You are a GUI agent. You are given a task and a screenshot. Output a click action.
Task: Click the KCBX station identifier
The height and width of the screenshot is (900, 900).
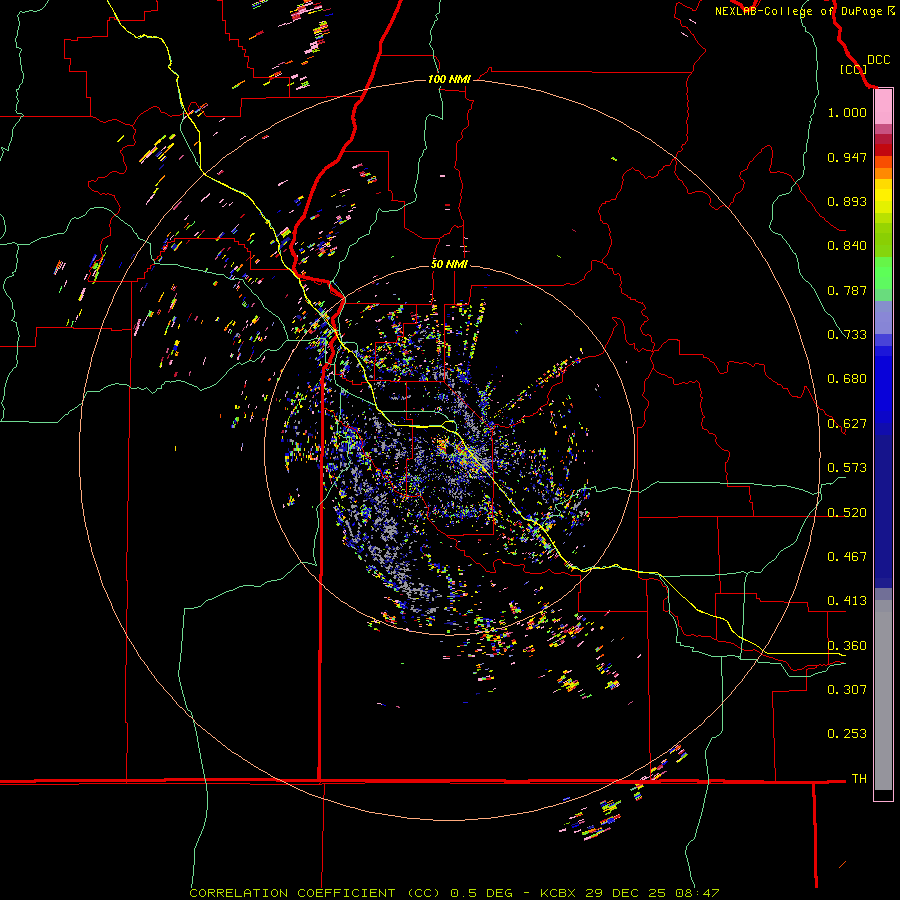558,893
